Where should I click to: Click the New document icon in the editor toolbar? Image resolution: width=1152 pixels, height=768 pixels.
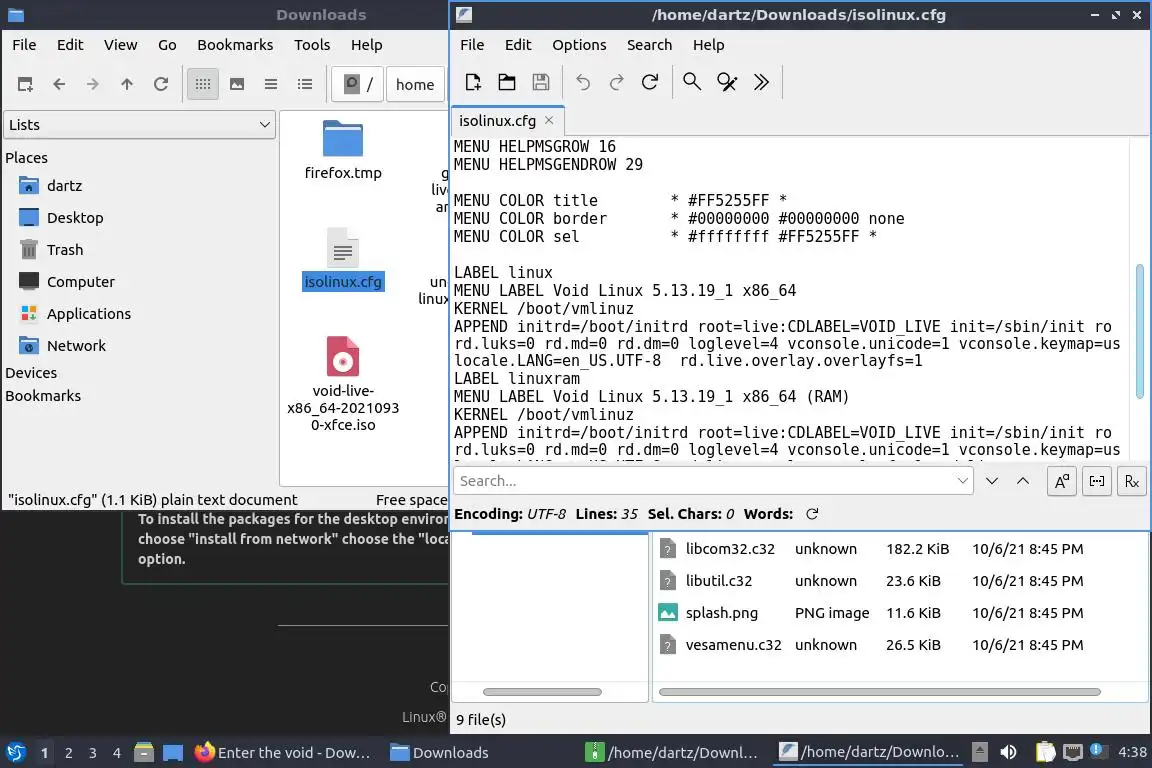coord(473,82)
